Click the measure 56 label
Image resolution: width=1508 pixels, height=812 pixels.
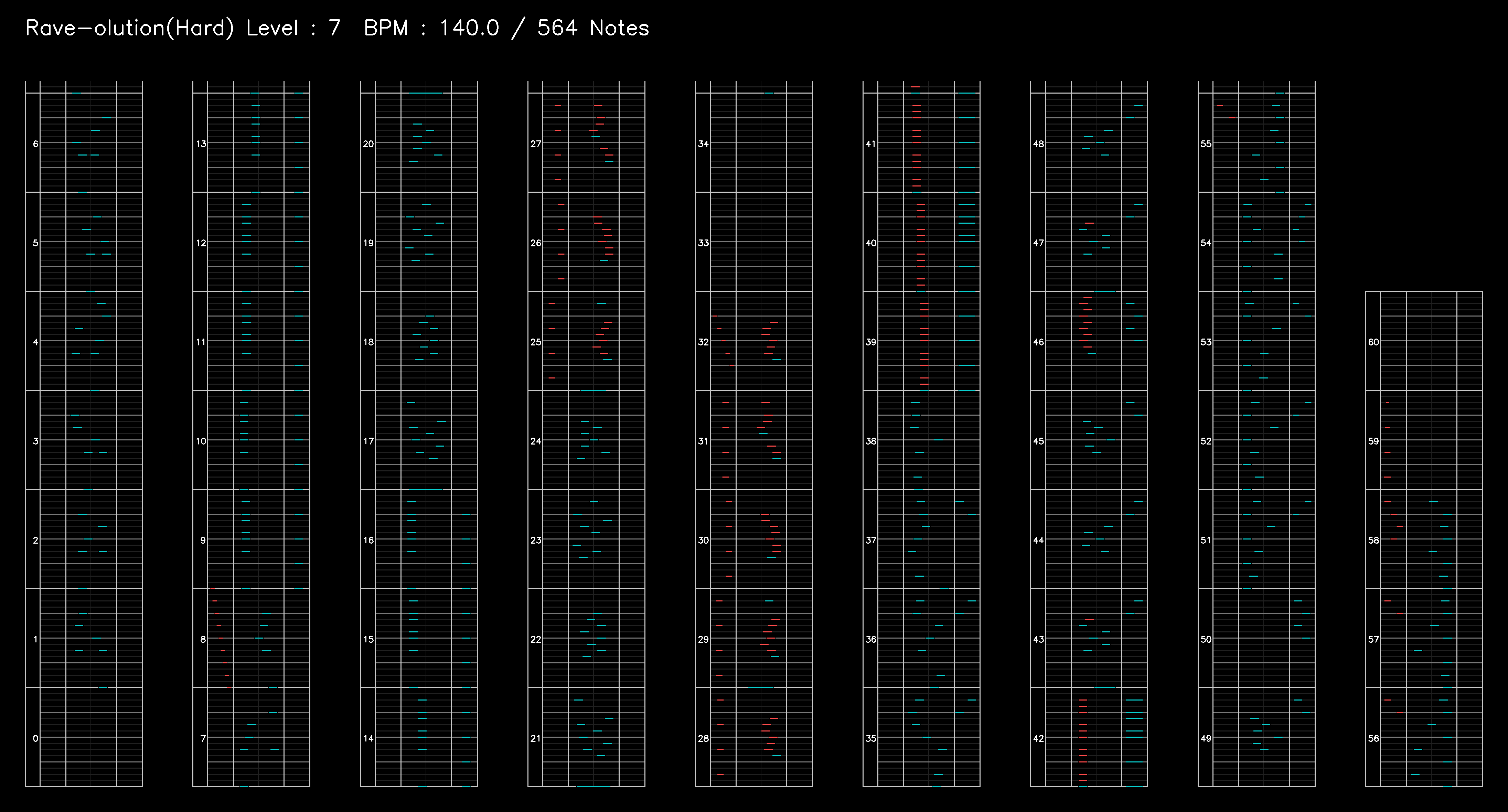[x=1373, y=738]
